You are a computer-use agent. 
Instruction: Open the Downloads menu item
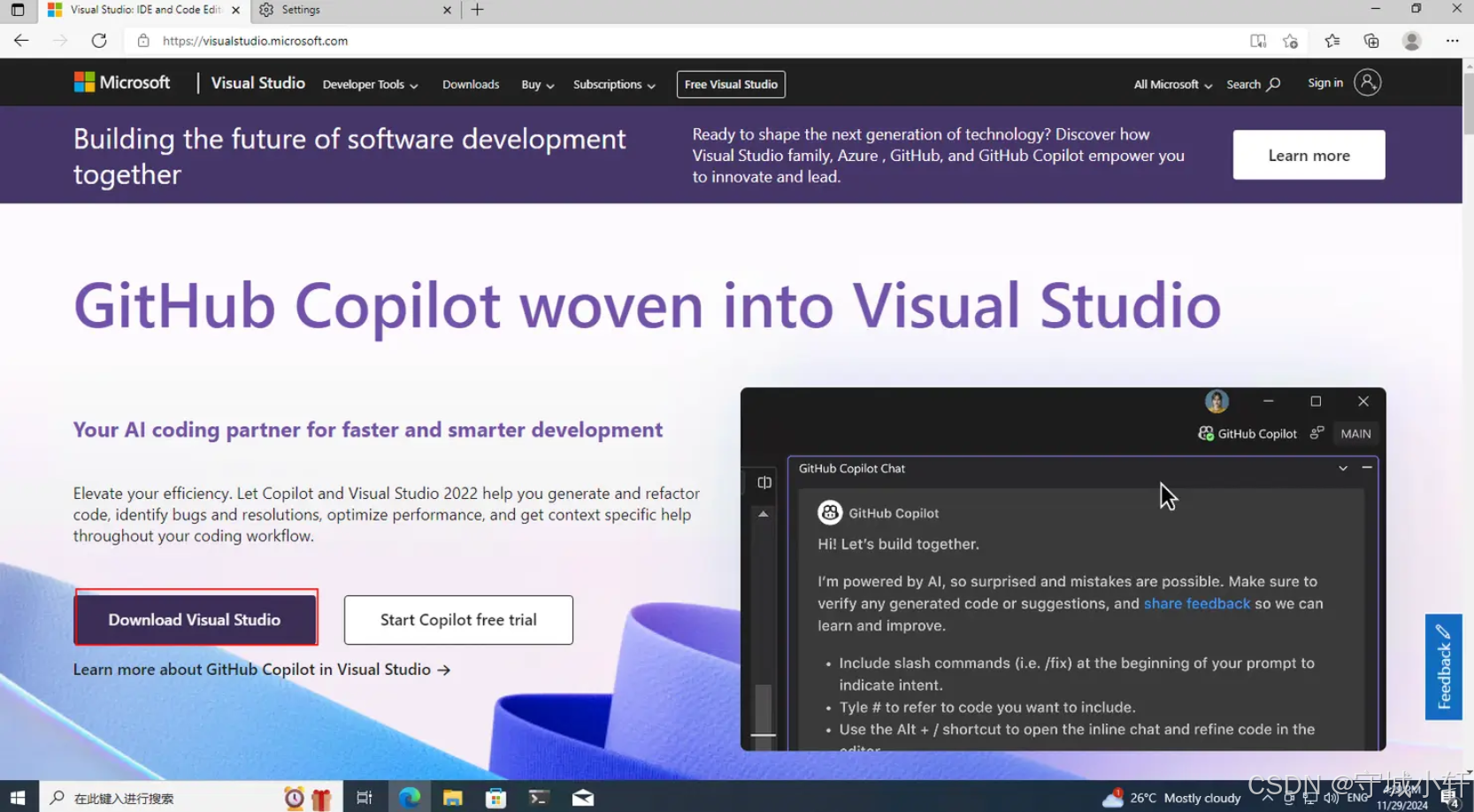click(471, 84)
